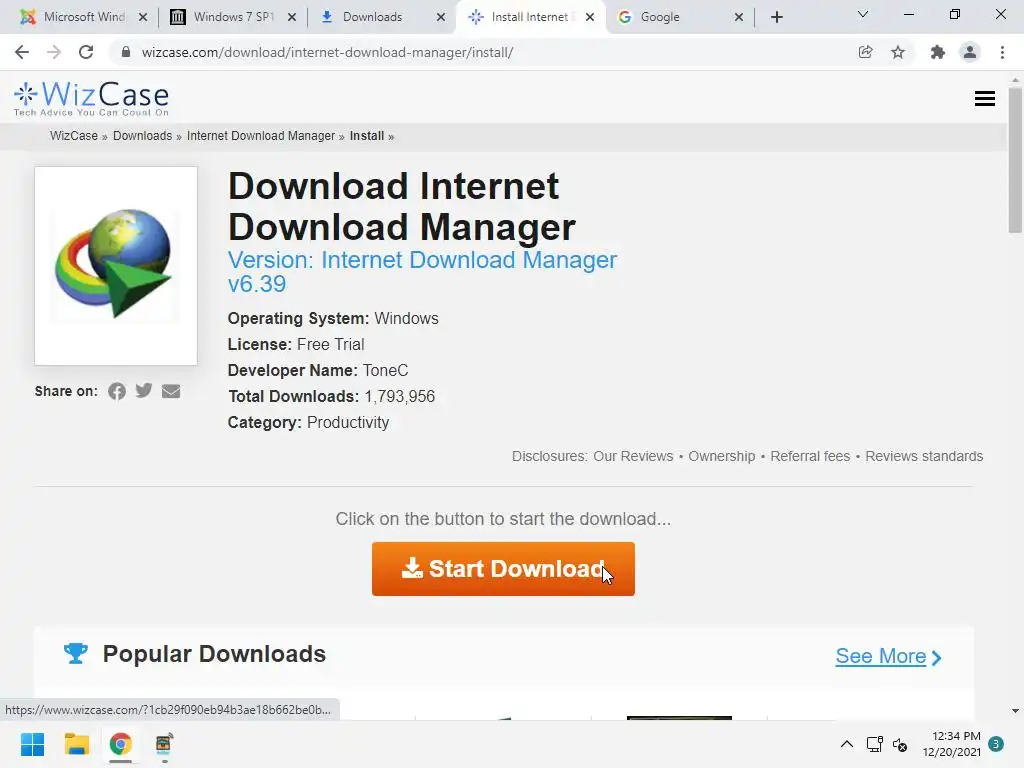Open the extensions puzzle icon
The width and height of the screenshot is (1024, 768).
coord(938,52)
